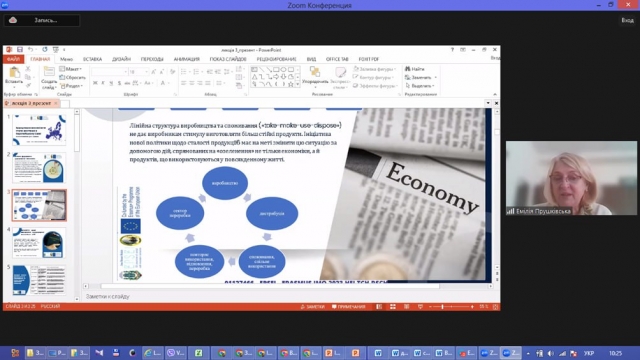Toggle ПРИМЕЧАНИЯ comments pane in status bar
Image resolution: width=640 pixels, height=360 pixels.
tap(348, 307)
